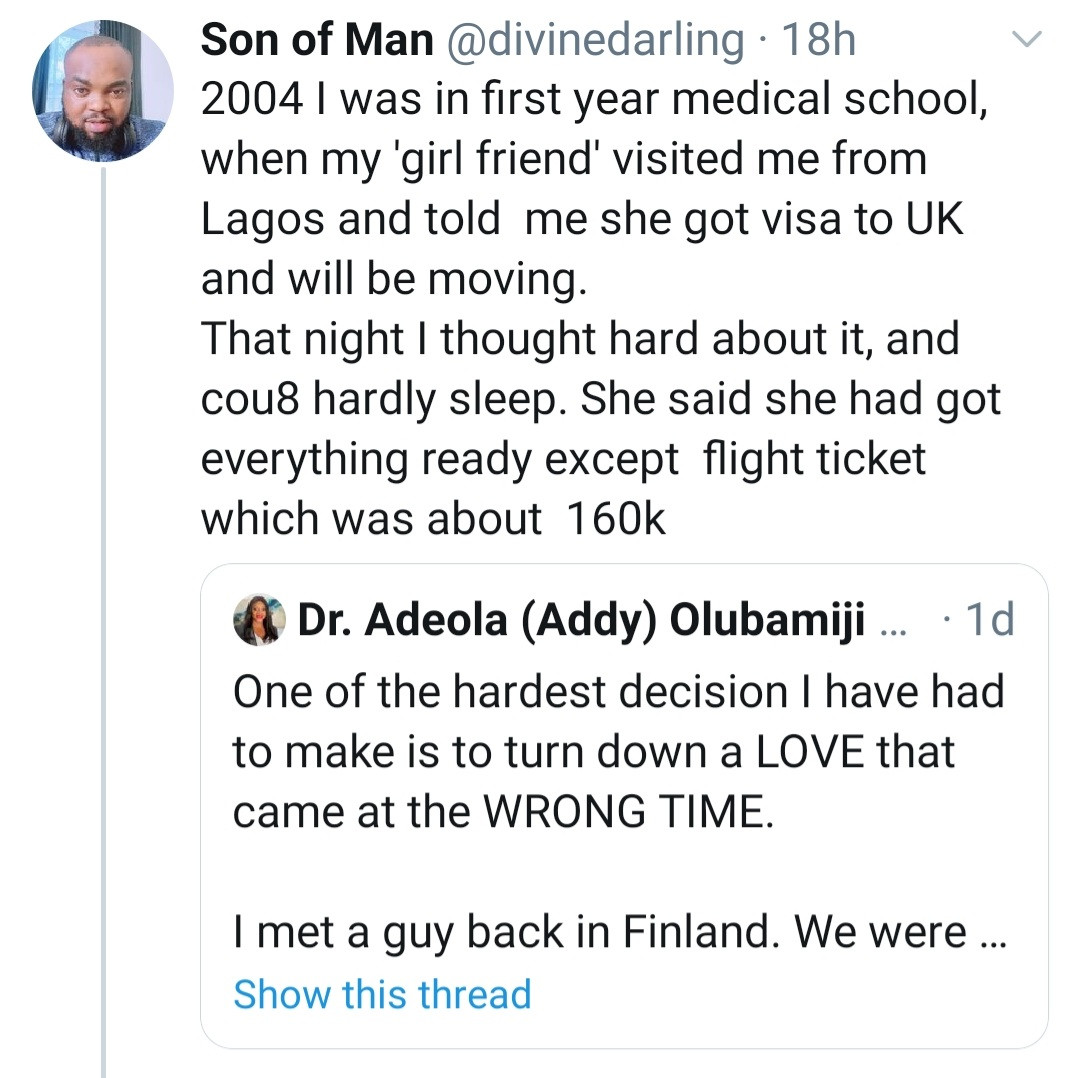Open Dr. Adeola's small avatar in quoted tweet

pyautogui.click(x=259, y=620)
